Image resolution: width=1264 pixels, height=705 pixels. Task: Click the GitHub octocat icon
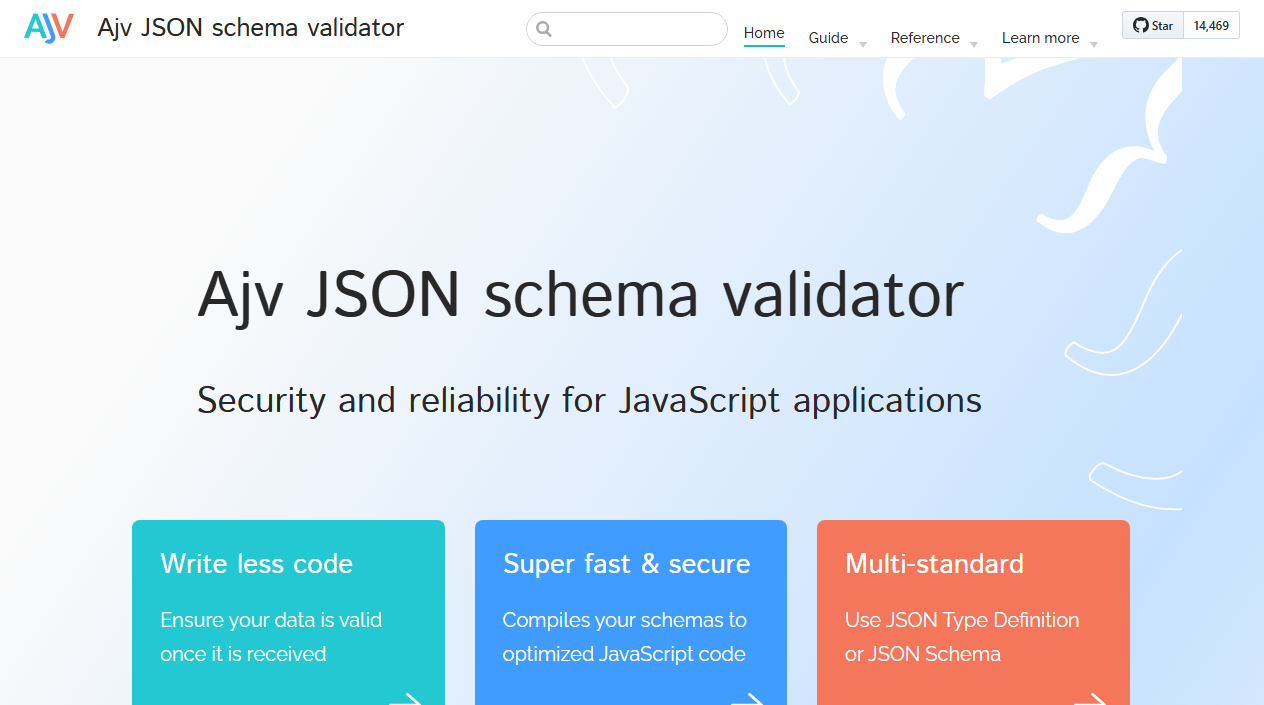[1139, 25]
